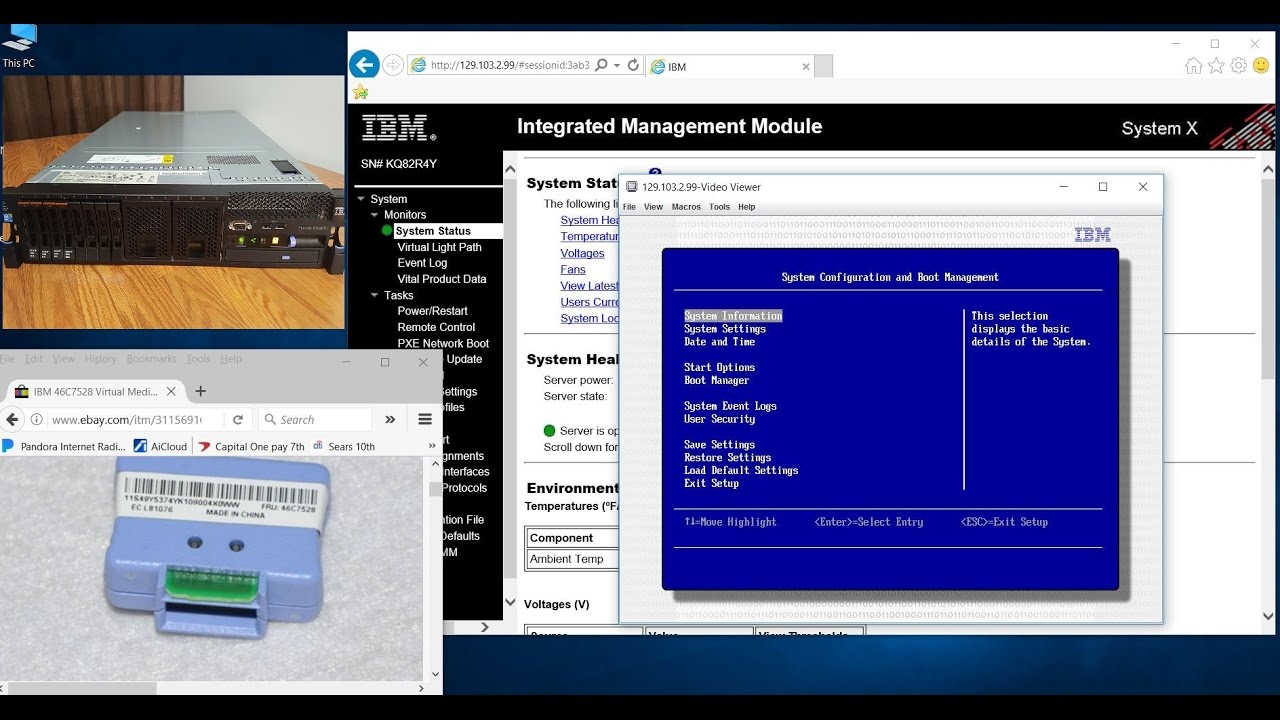This screenshot has width=1280, height=720.
Task: Go to IE home page icon
Action: (x=1193, y=66)
